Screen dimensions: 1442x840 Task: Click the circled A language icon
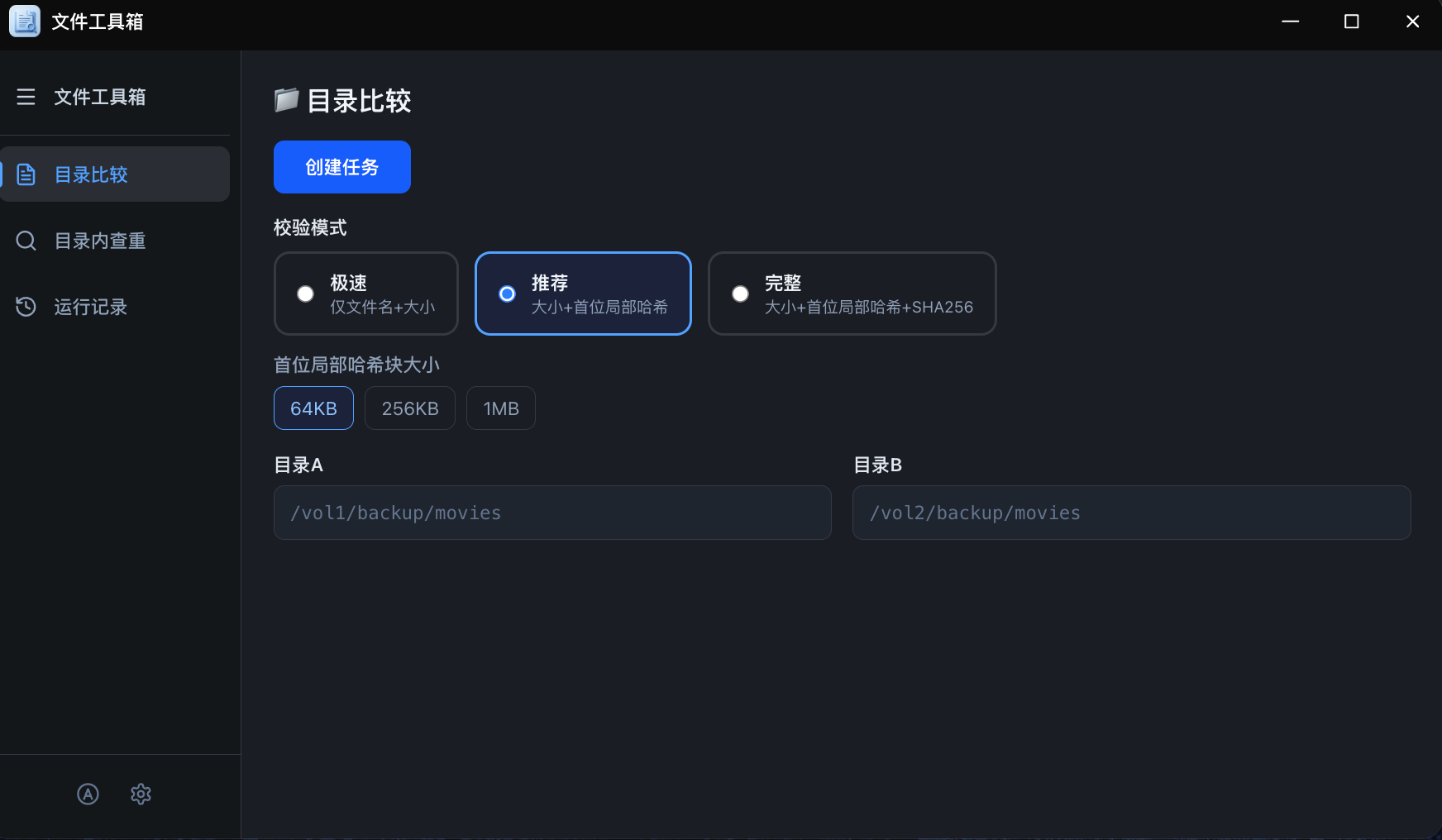(88, 794)
